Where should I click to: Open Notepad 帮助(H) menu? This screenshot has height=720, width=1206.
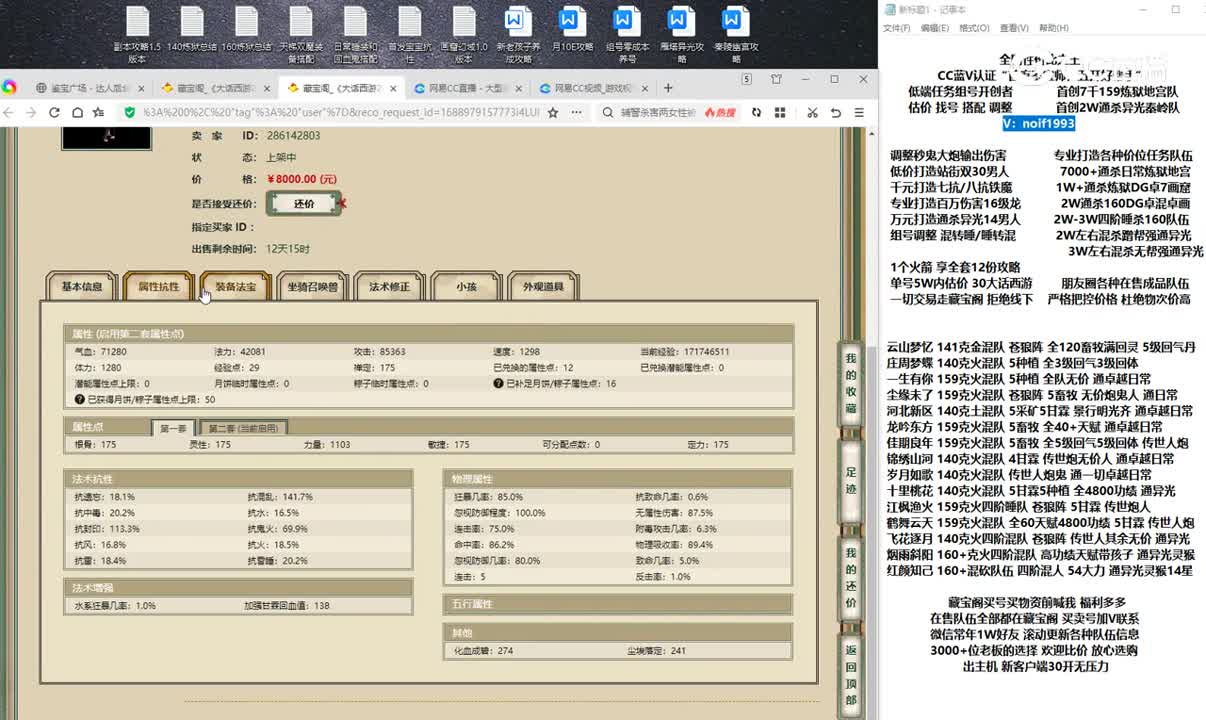coord(1054,28)
